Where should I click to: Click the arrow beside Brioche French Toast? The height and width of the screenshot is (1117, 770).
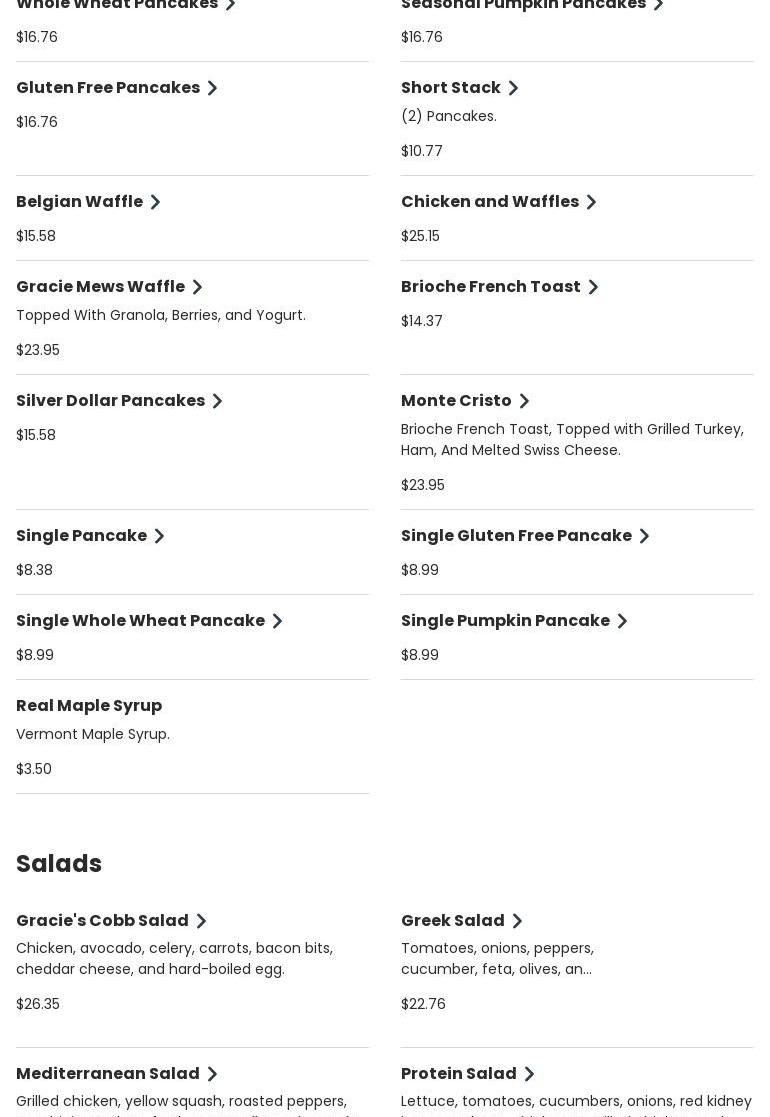593,287
